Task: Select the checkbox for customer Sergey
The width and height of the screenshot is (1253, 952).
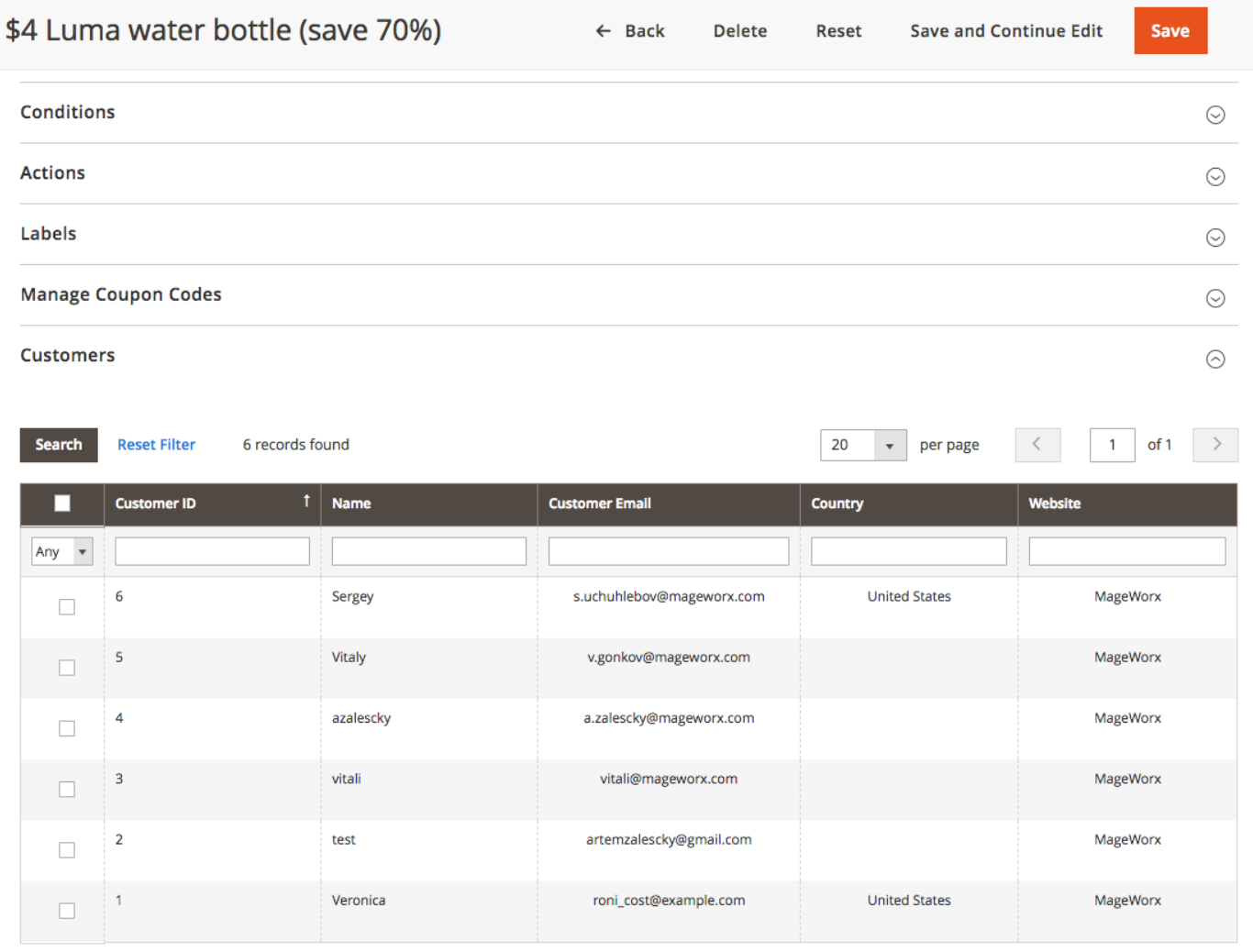Action: tap(67, 607)
